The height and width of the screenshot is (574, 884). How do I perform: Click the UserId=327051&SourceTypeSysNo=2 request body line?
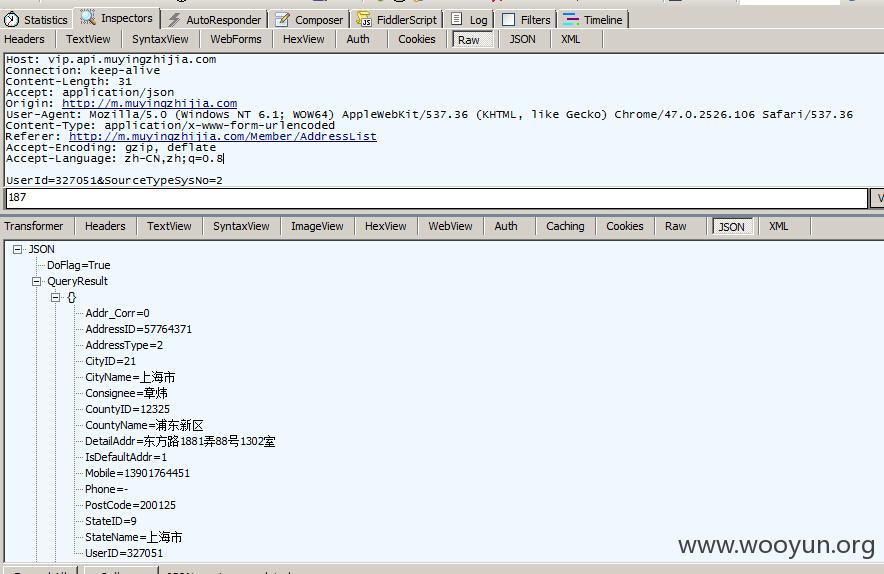[114, 180]
